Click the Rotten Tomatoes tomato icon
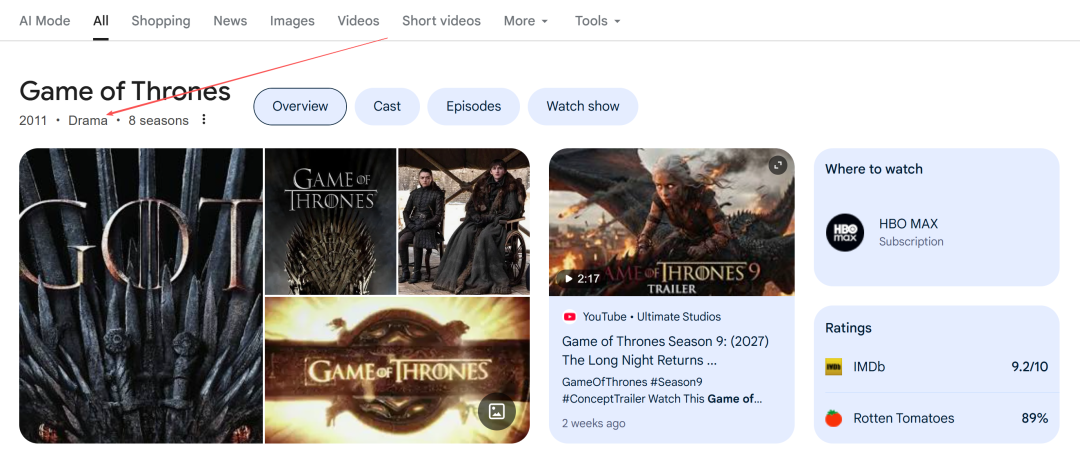 tap(833, 418)
